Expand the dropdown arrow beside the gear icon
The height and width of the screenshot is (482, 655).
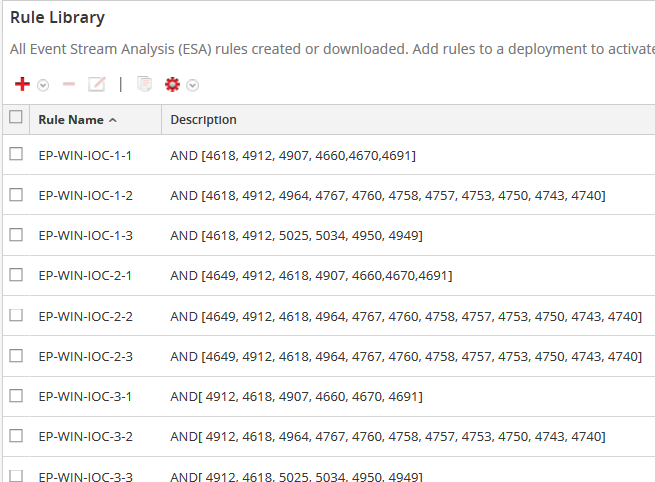coord(193,86)
